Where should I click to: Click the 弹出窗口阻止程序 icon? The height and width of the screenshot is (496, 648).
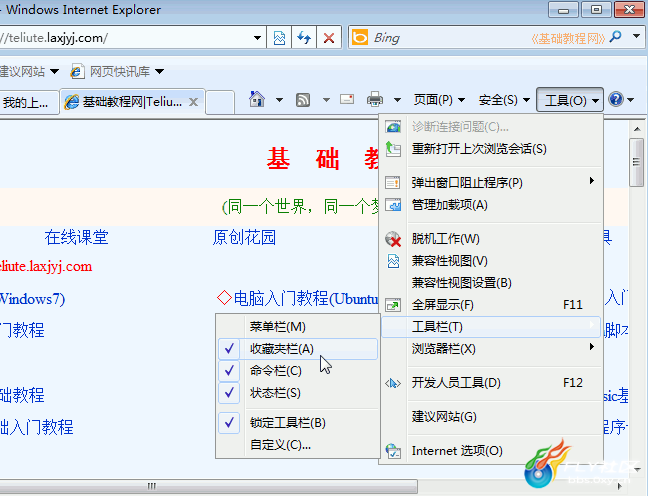click(393, 182)
